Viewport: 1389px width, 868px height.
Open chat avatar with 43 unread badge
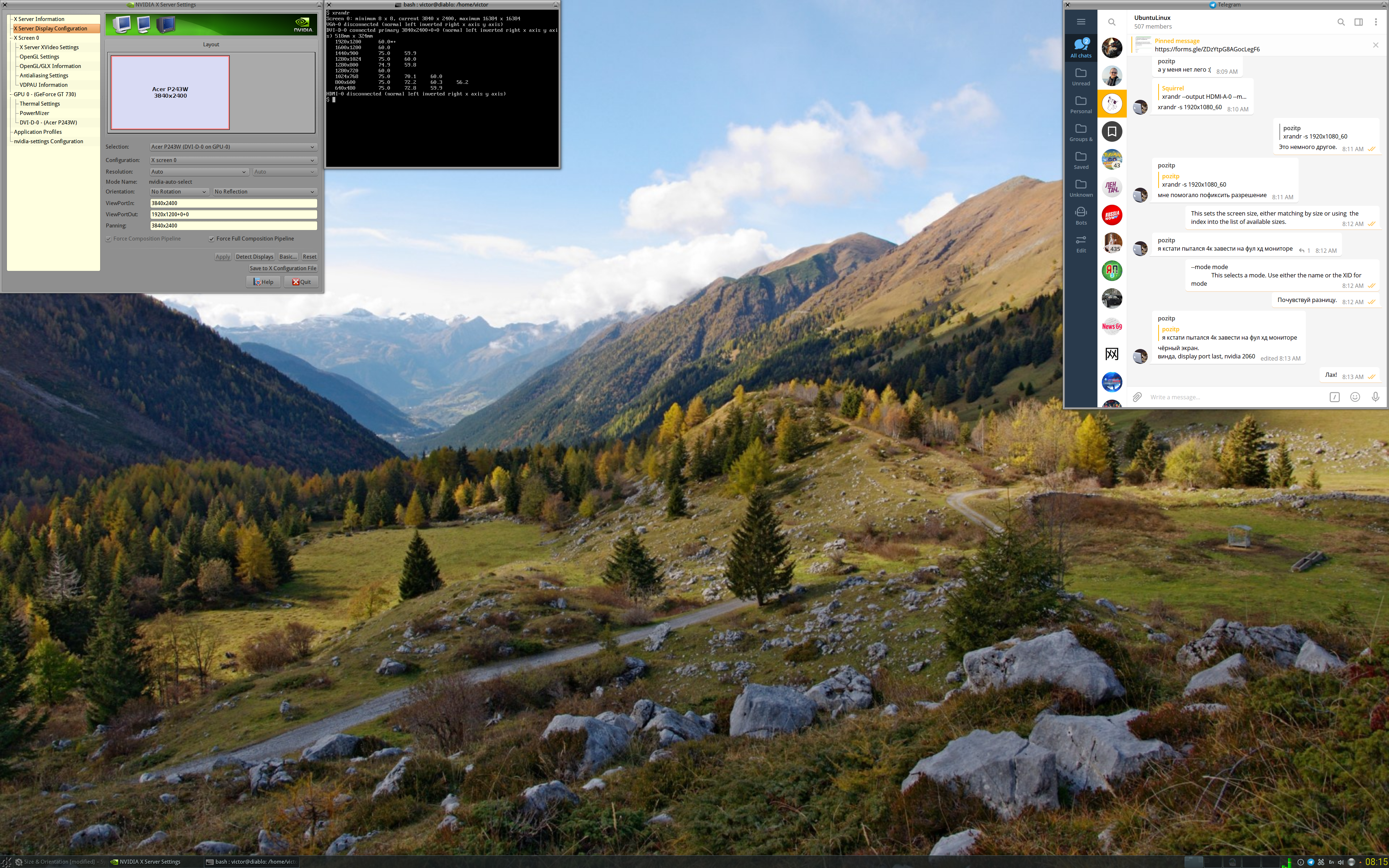[x=1112, y=159]
